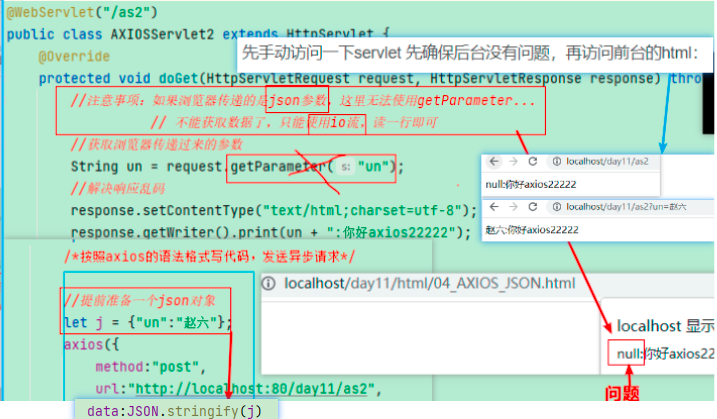Click the @WebServlet("/as2") annotation
717x419 pixels.
click(x=82, y=12)
